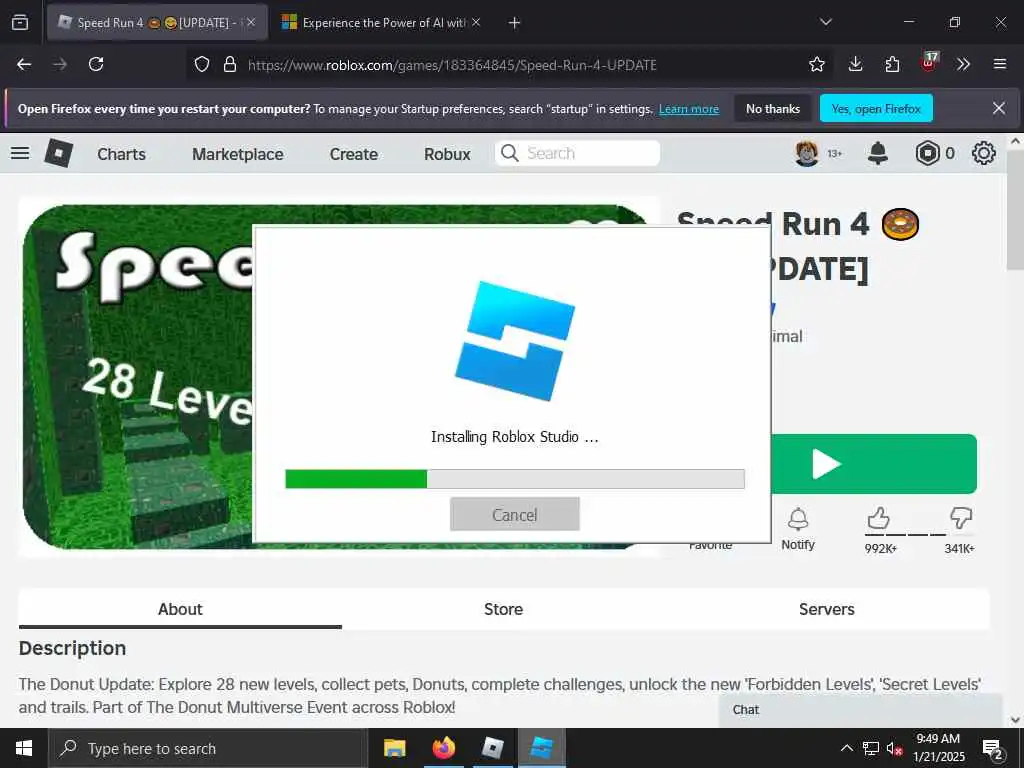The image size is (1024, 768).
Task: Bookmark this page with the star icon
Action: click(816, 64)
